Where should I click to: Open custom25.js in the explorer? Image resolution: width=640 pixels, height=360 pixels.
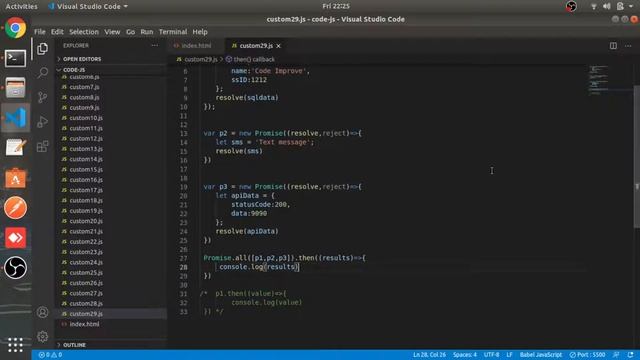(86, 273)
